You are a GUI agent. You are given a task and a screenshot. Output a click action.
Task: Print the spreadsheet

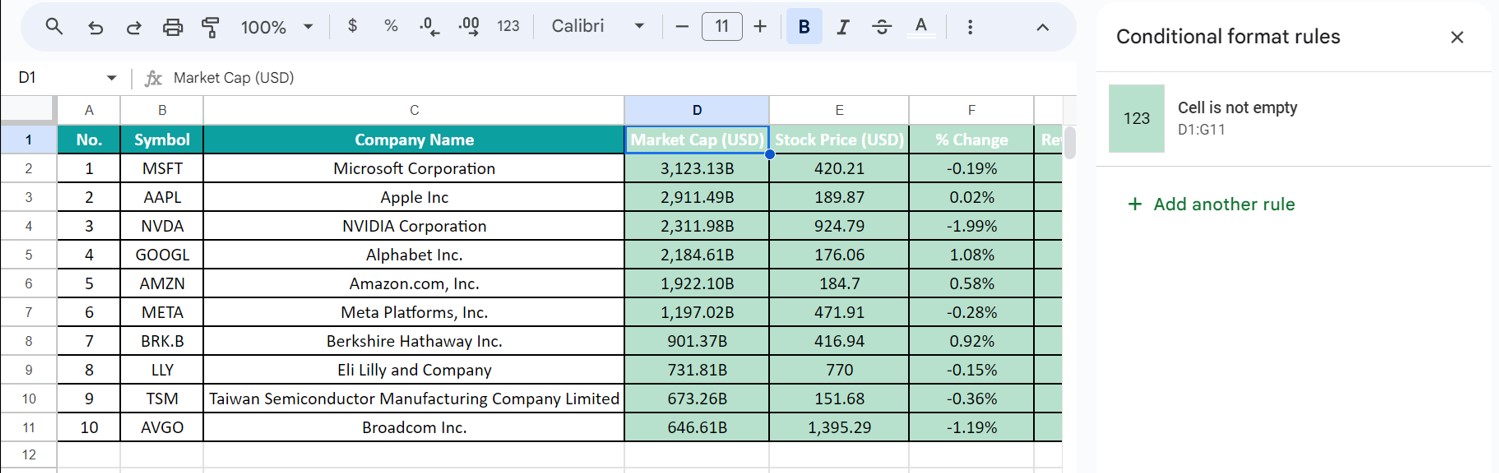click(173, 27)
